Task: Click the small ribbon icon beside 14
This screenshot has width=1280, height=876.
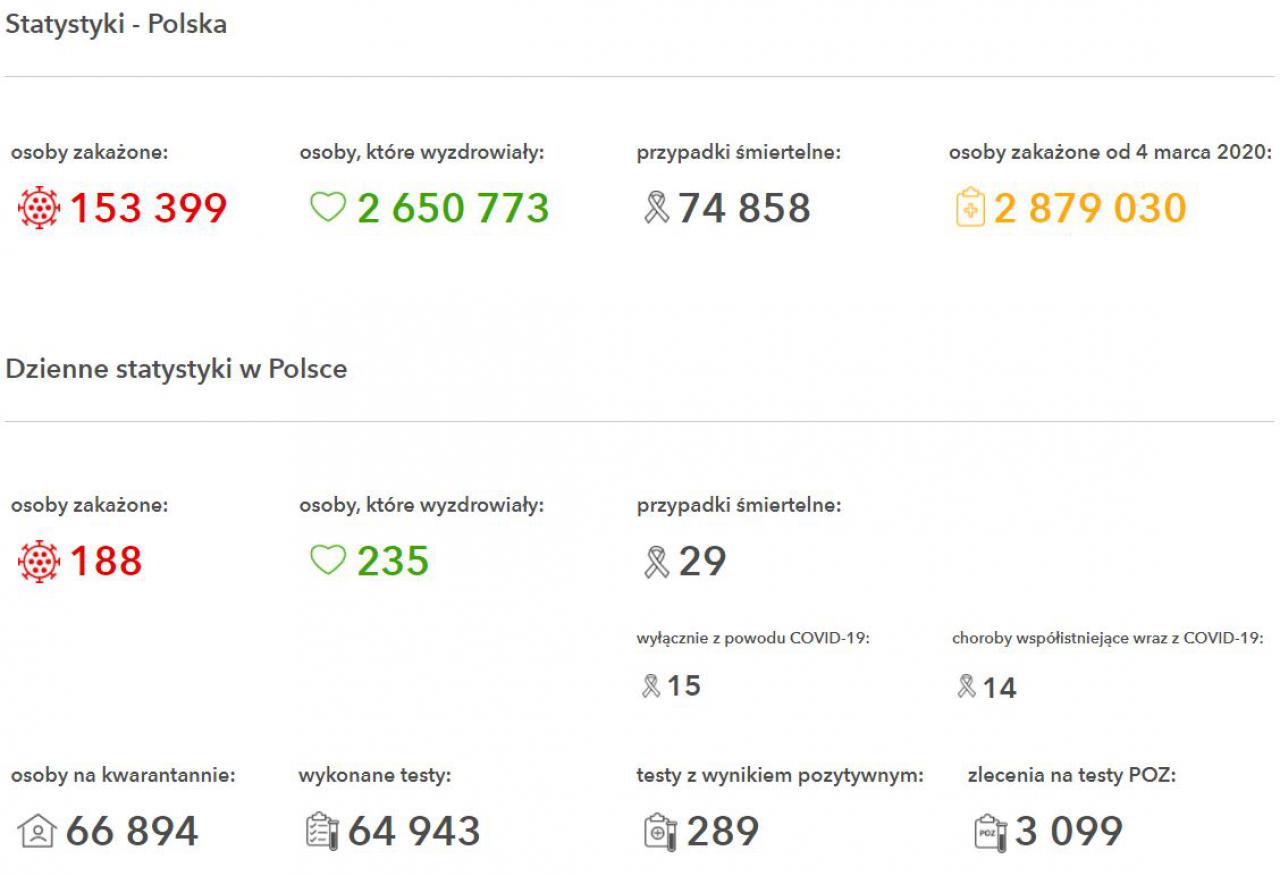Action: [966, 687]
